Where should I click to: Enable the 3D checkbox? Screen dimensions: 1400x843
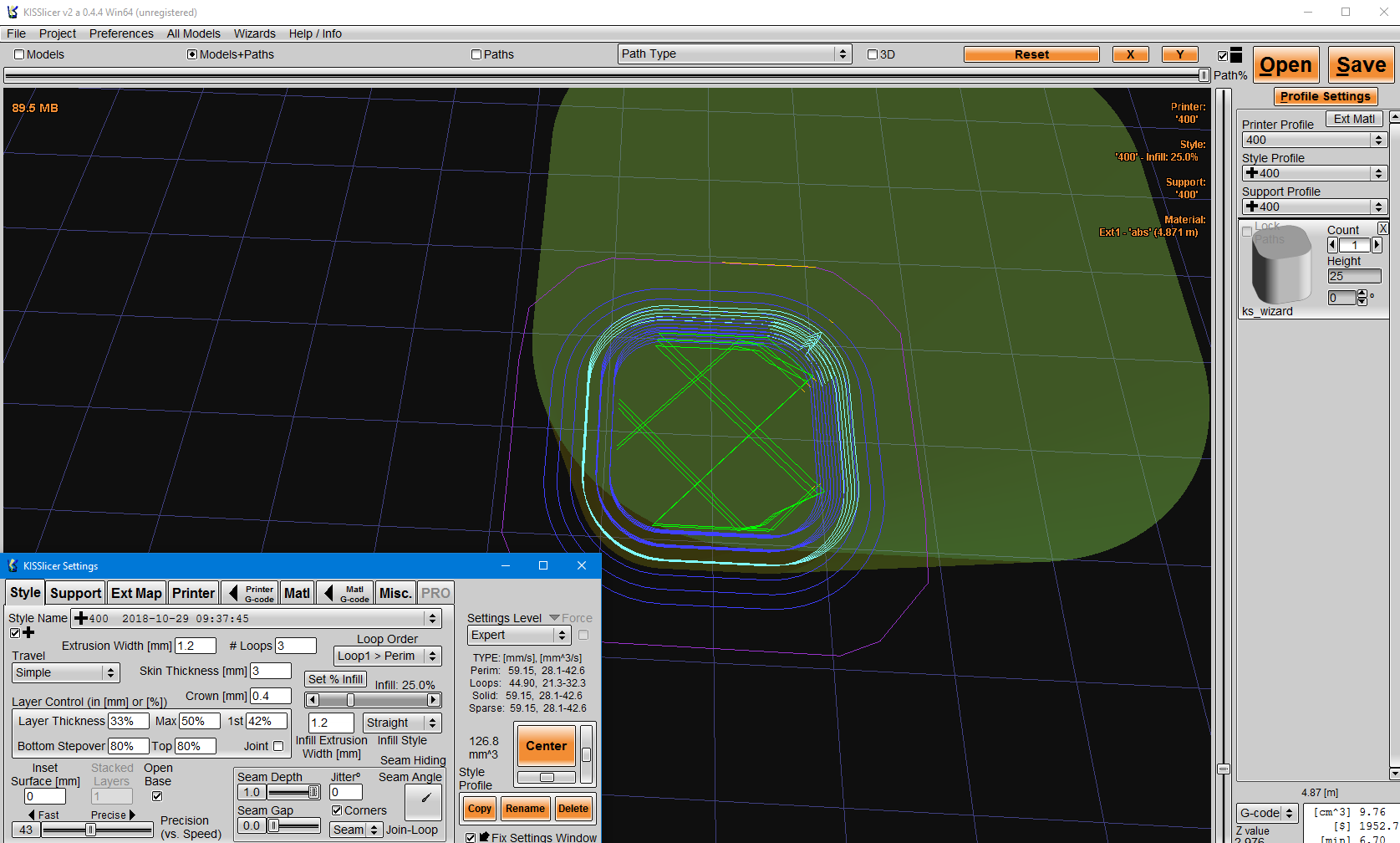click(873, 54)
